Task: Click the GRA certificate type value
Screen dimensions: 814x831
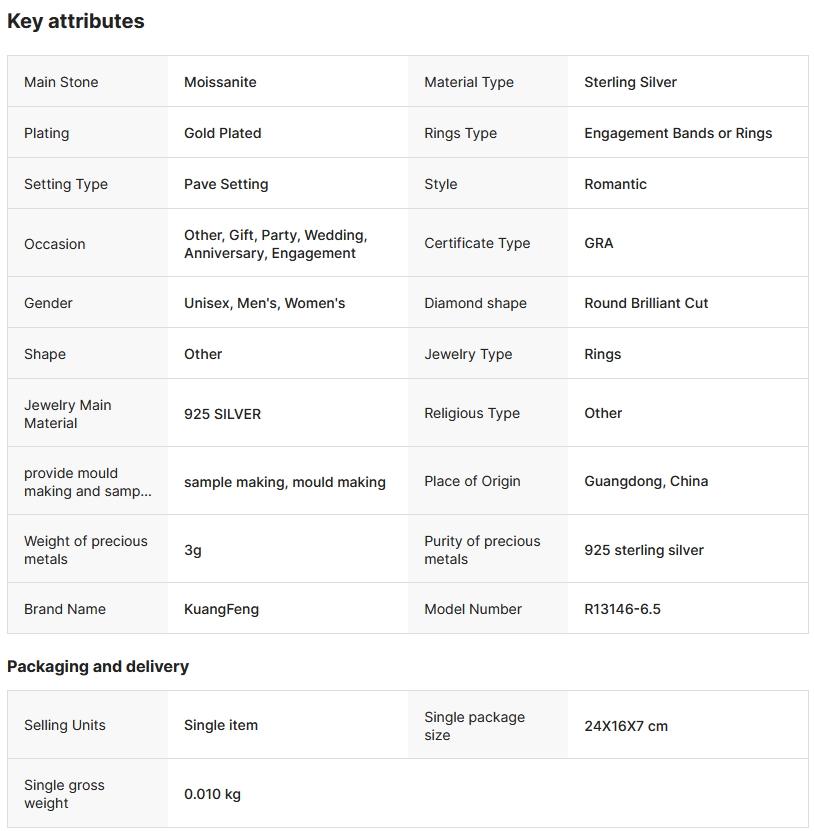Action: pos(599,243)
